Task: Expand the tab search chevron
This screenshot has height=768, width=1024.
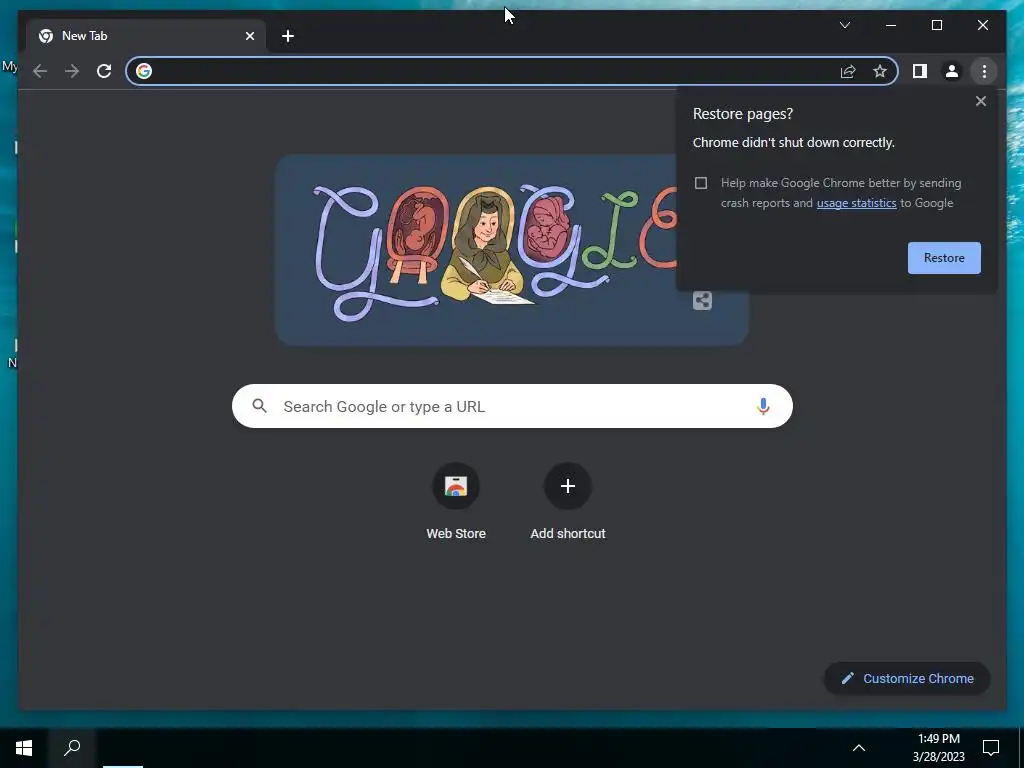Action: point(844,25)
